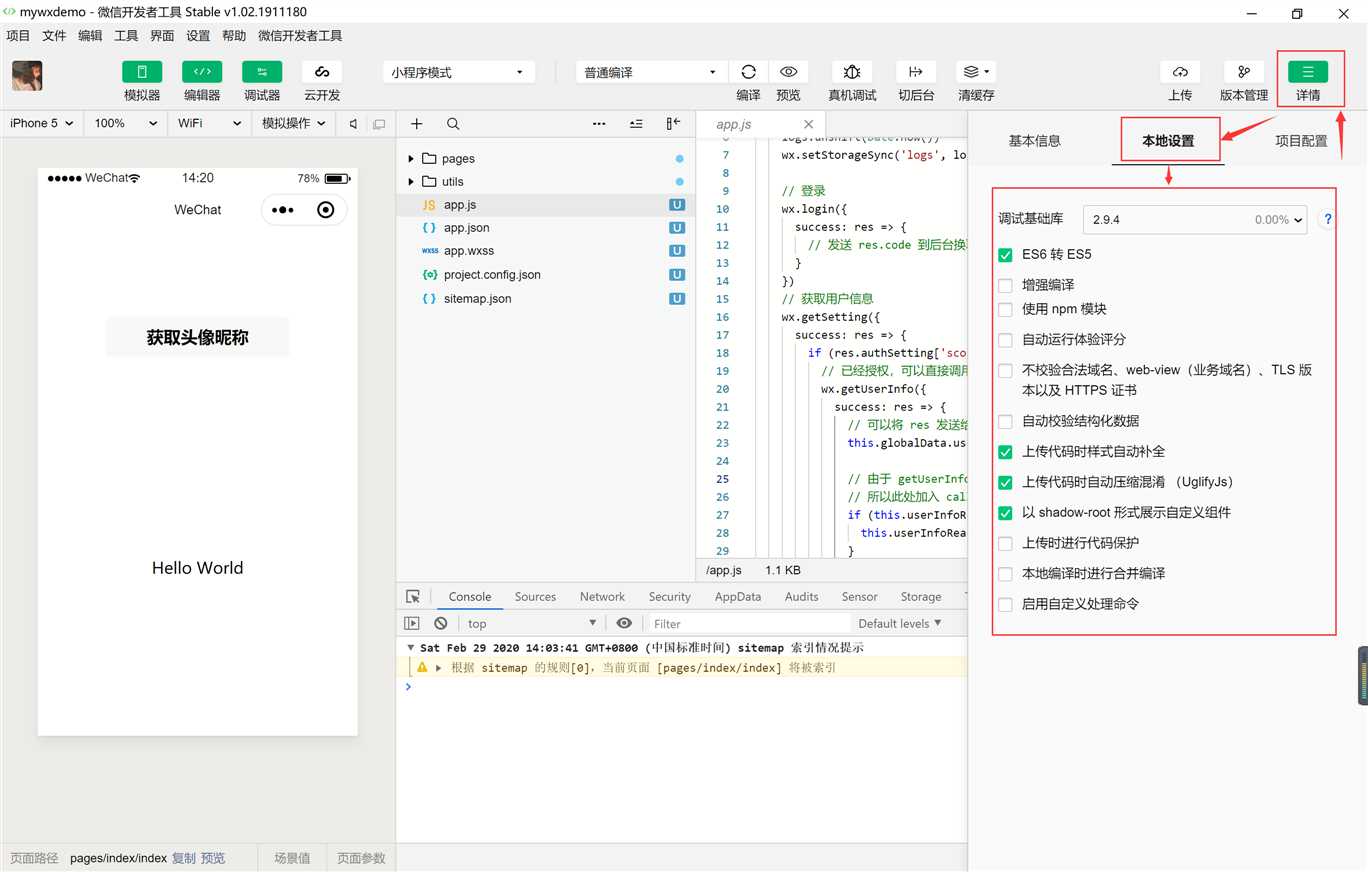
Task: Open Cloud Development (云开发) icon
Action: [322, 72]
